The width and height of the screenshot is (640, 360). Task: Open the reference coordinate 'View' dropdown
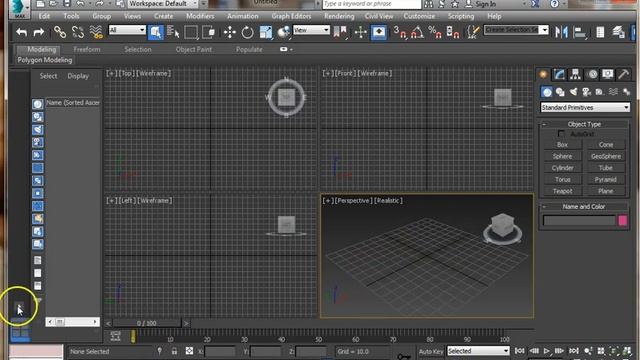pyautogui.click(x=311, y=30)
